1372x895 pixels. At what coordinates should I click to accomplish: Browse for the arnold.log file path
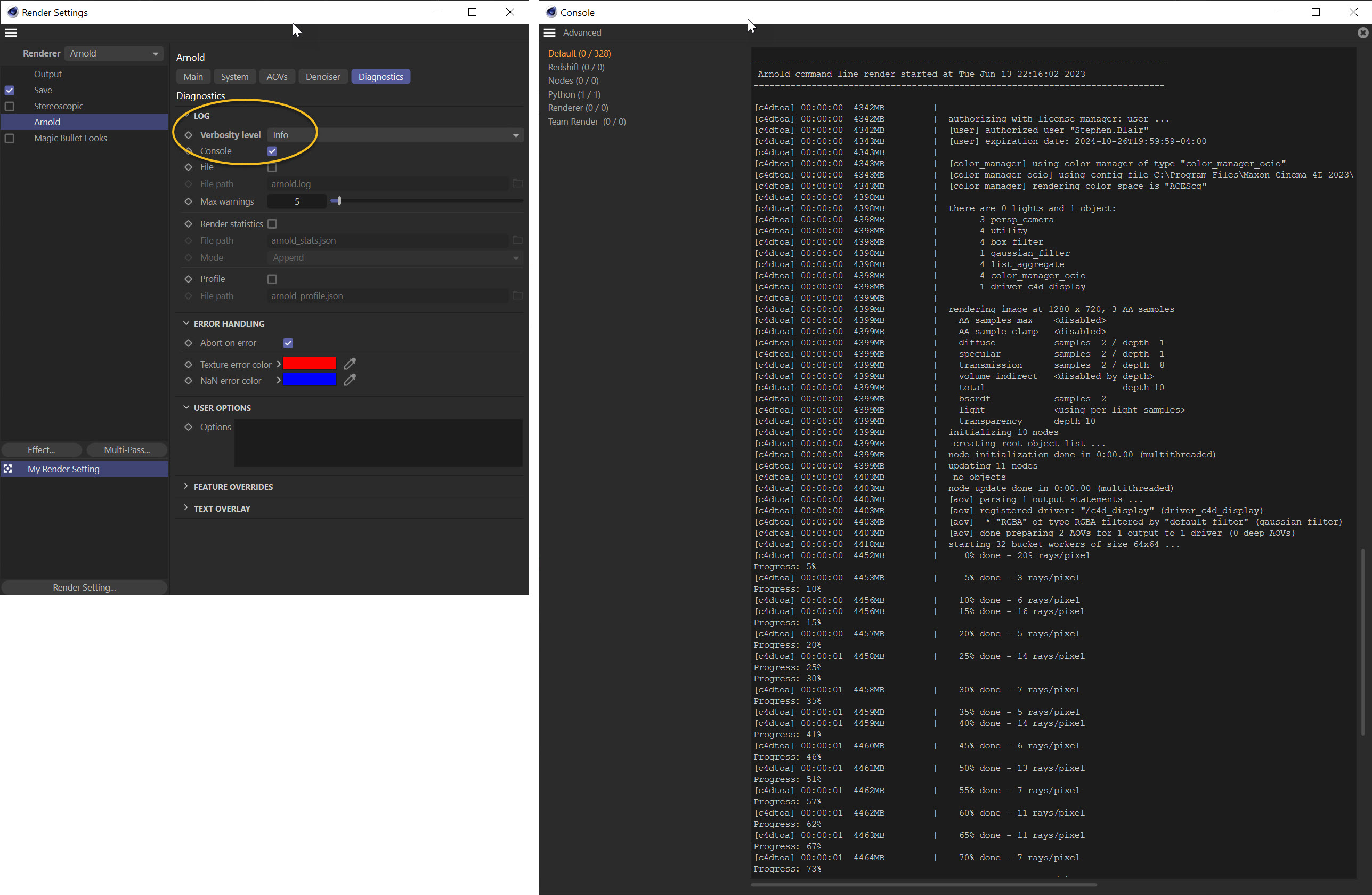(516, 183)
